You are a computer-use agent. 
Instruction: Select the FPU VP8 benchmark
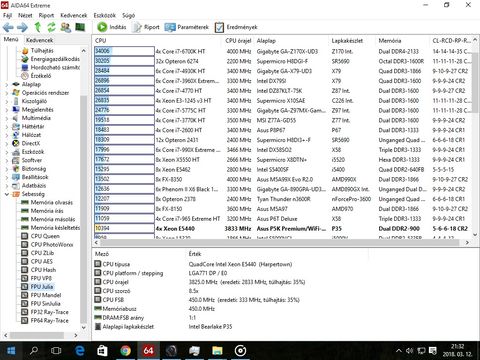pyautogui.click(x=41, y=278)
